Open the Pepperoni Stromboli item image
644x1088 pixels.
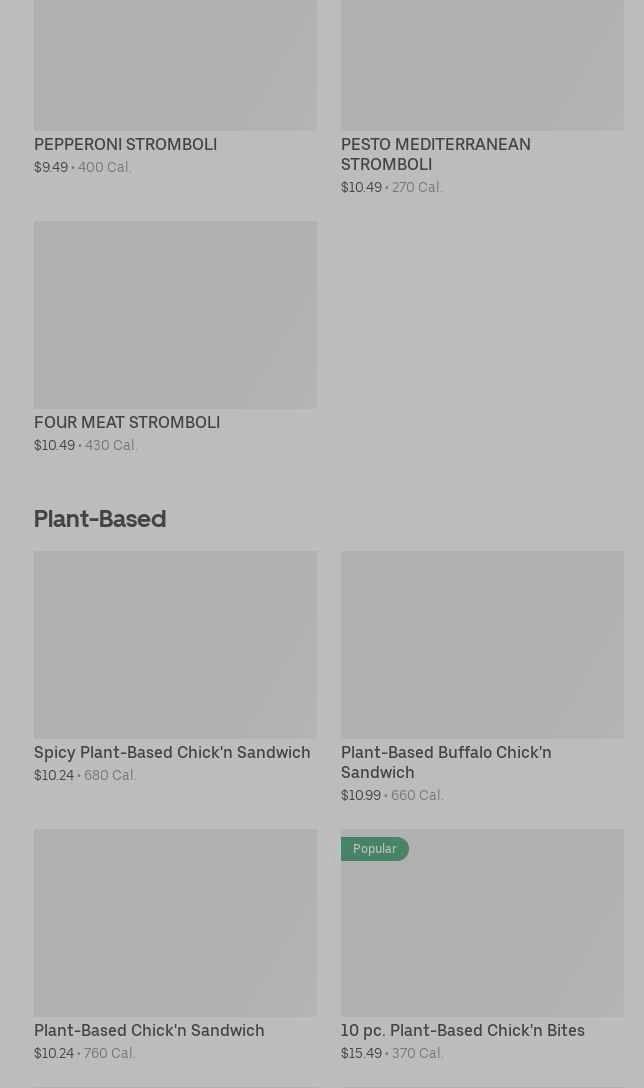pos(175,65)
